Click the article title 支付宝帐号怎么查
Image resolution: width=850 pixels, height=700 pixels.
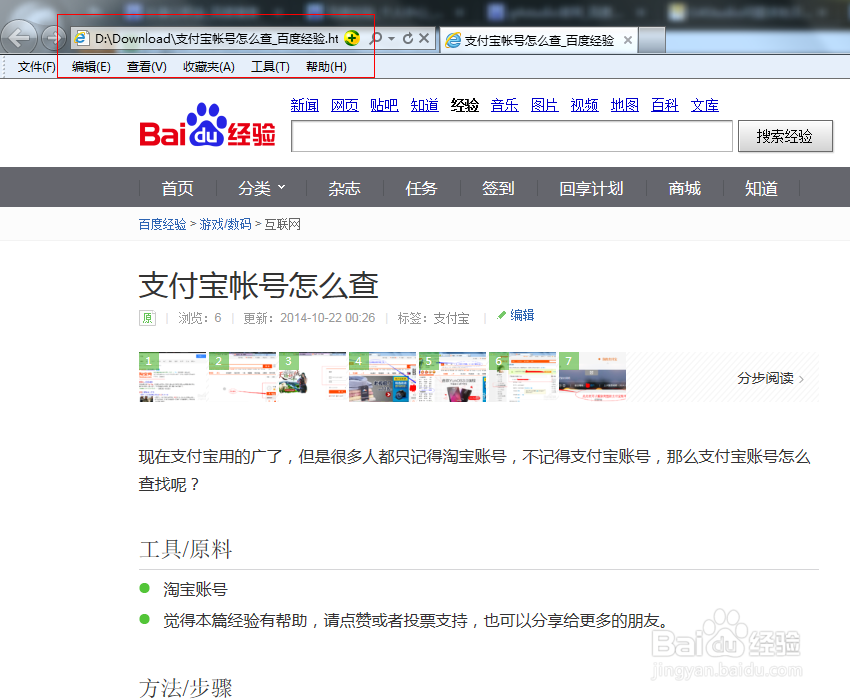pyautogui.click(x=259, y=285)
